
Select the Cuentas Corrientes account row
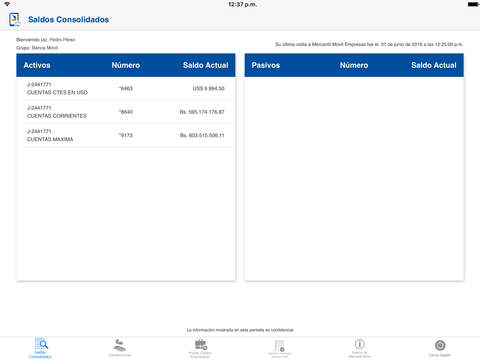(x=126, y=112)
